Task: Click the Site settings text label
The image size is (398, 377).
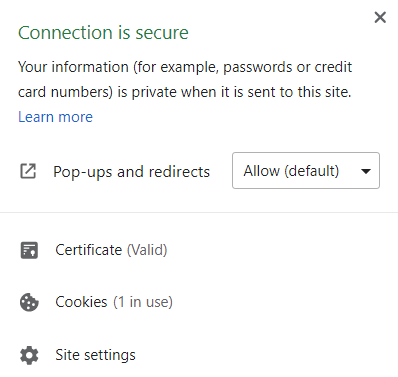Action: [x=95, y=355]
